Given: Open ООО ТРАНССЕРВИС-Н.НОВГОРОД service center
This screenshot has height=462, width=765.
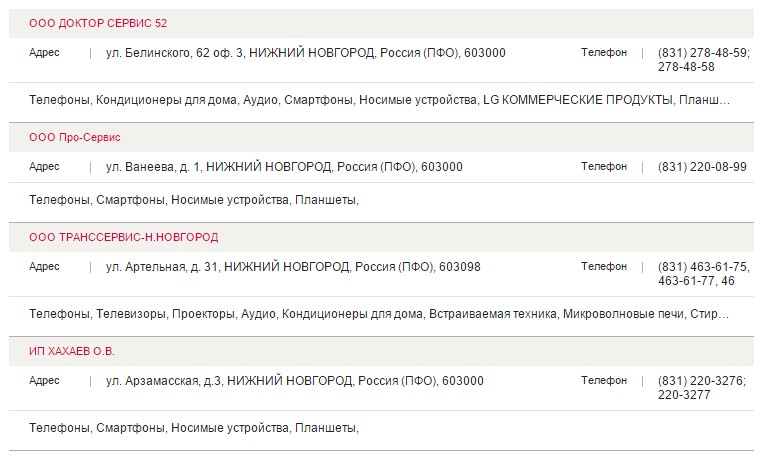Looking at the screenshot, I should click(123, 237).
